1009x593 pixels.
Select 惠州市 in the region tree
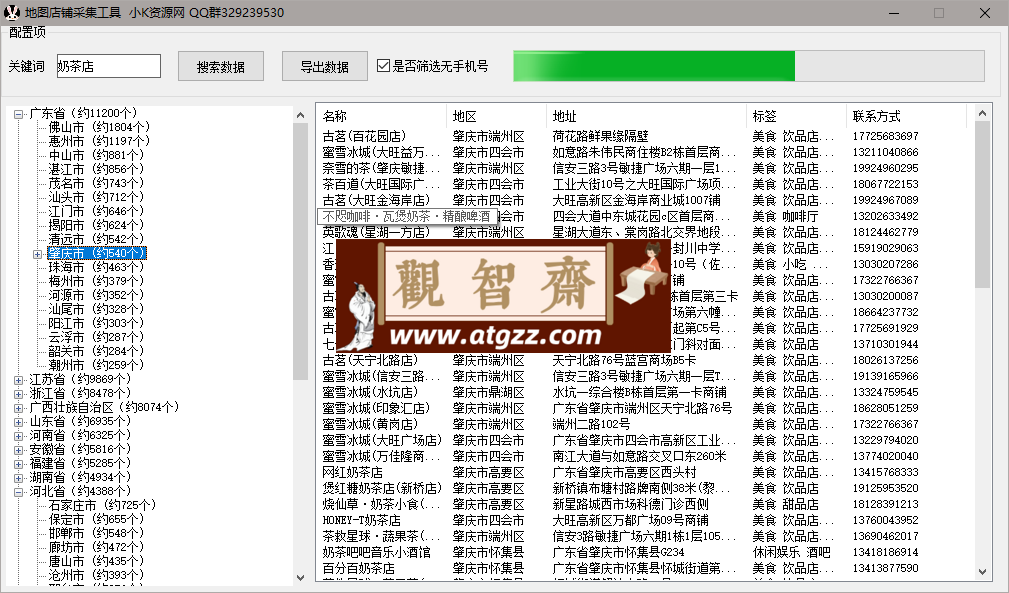click(x=99, y=141)
